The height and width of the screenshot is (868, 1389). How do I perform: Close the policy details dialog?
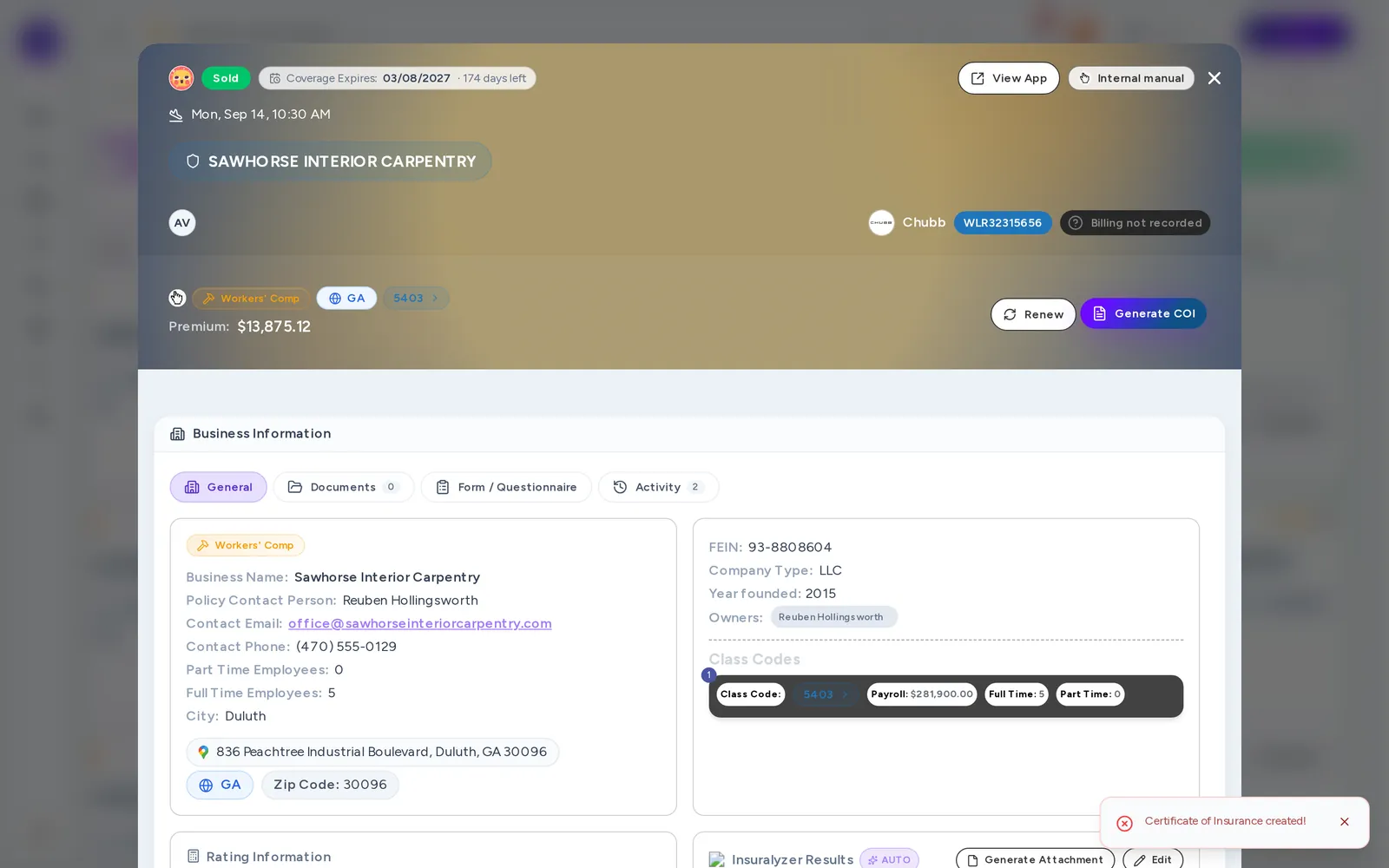[x=1215, y=78]
